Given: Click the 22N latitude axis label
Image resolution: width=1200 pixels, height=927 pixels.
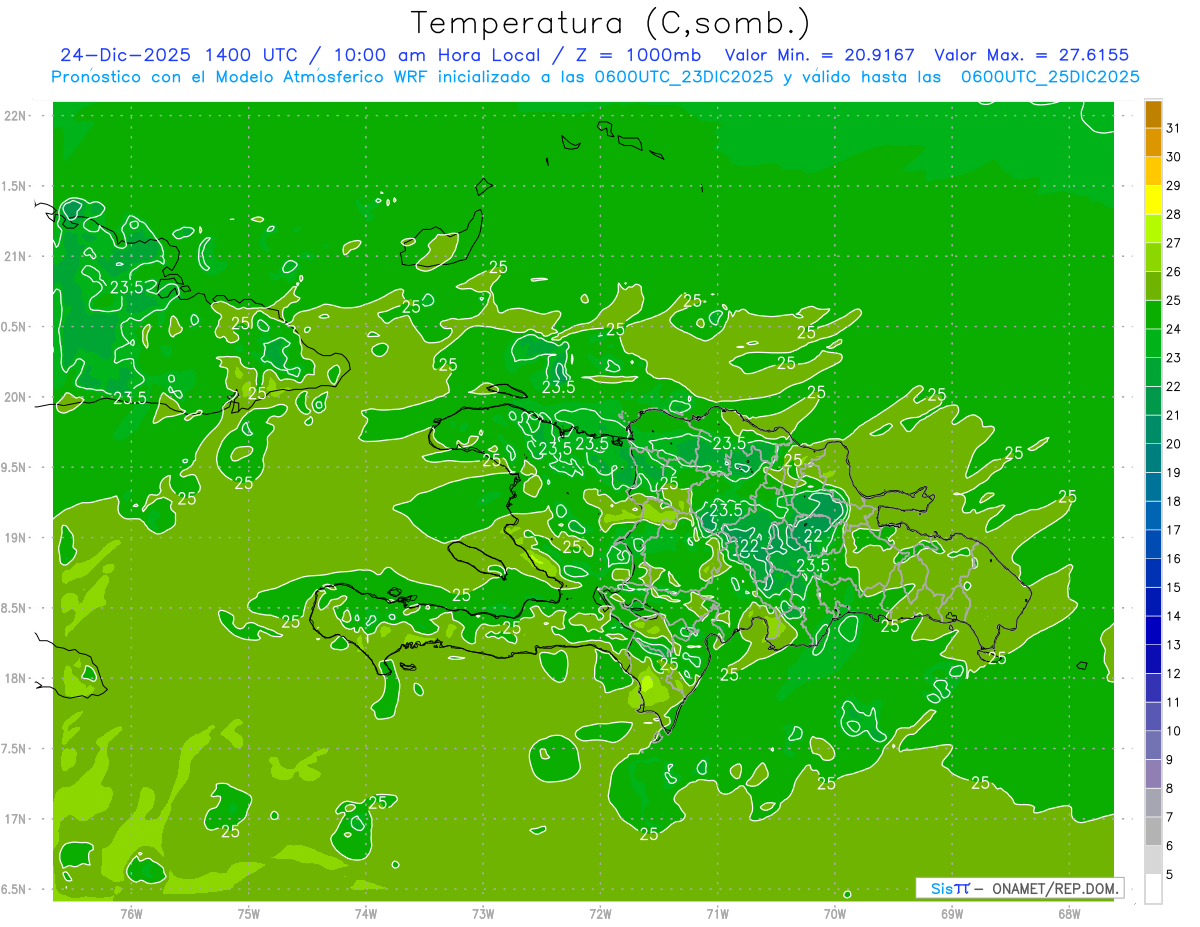Looking at the screenshot, I should pos(15,116).
